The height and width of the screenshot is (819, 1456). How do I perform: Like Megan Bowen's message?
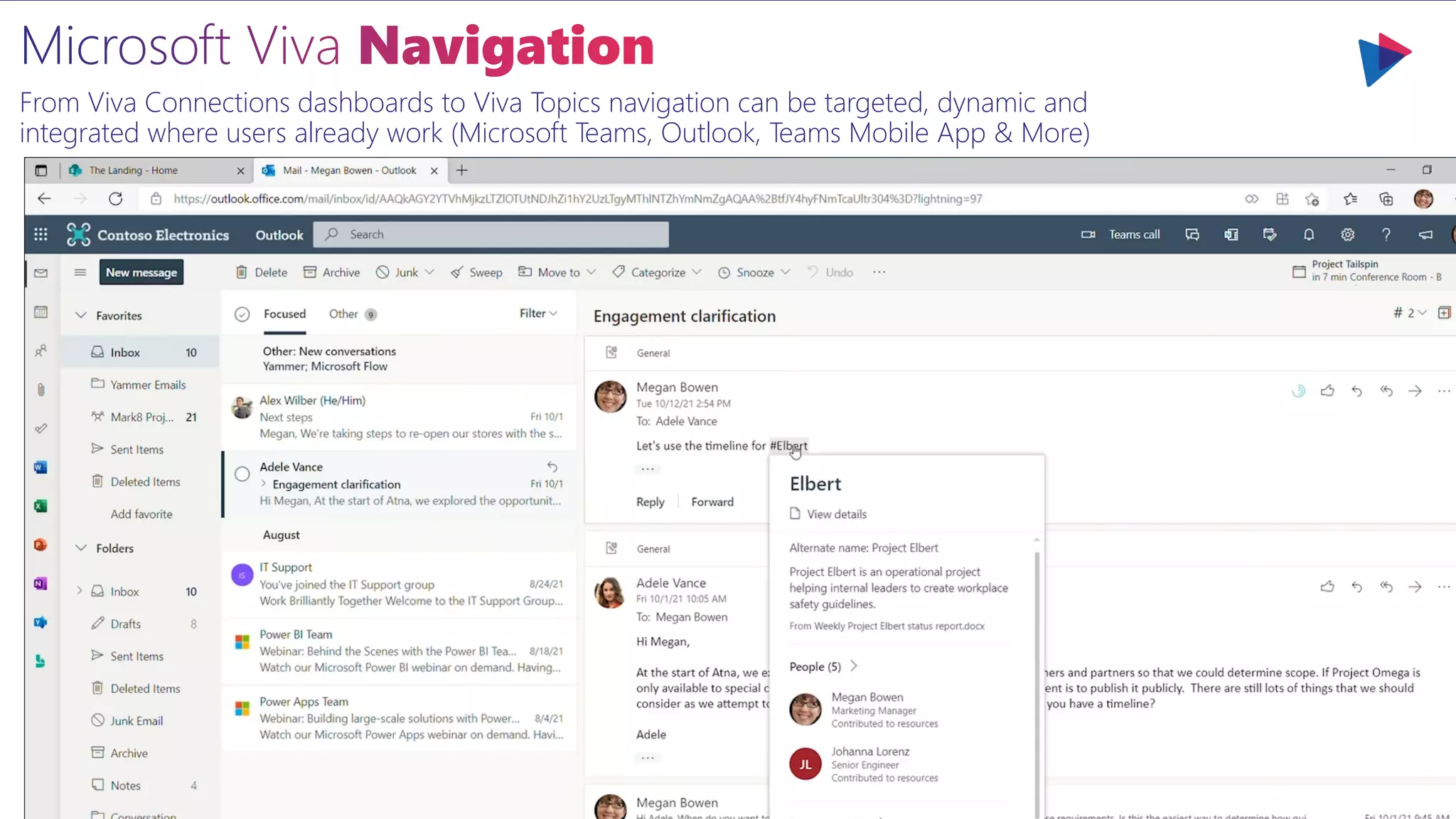pyautogui.click(x=1327, y=390)
